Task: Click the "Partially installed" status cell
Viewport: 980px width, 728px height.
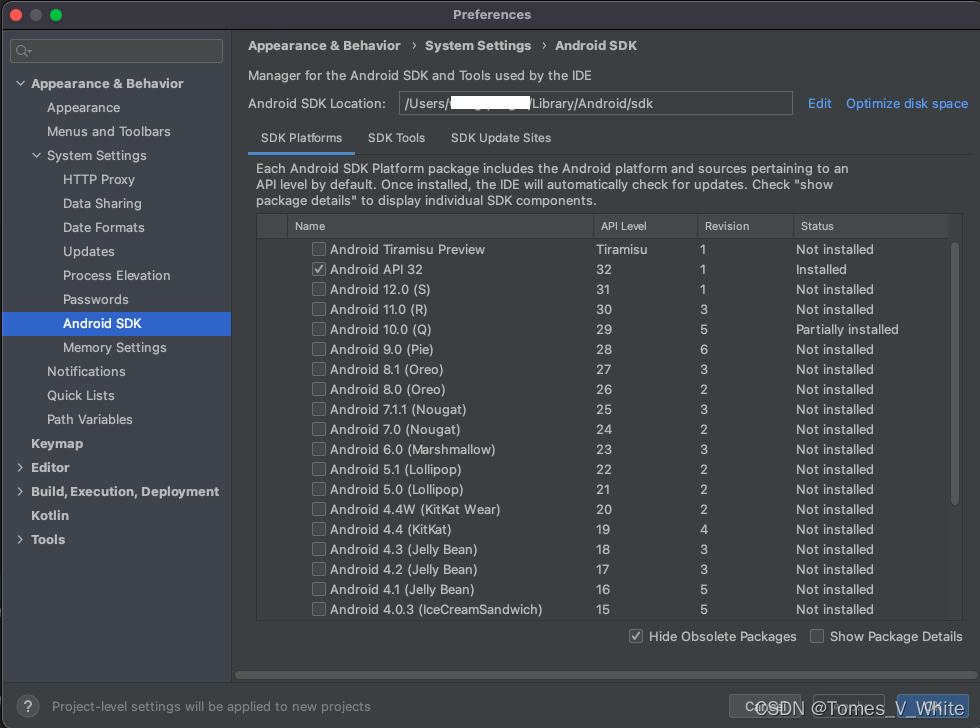Action: pyautogui.click(x=847, y=329)
